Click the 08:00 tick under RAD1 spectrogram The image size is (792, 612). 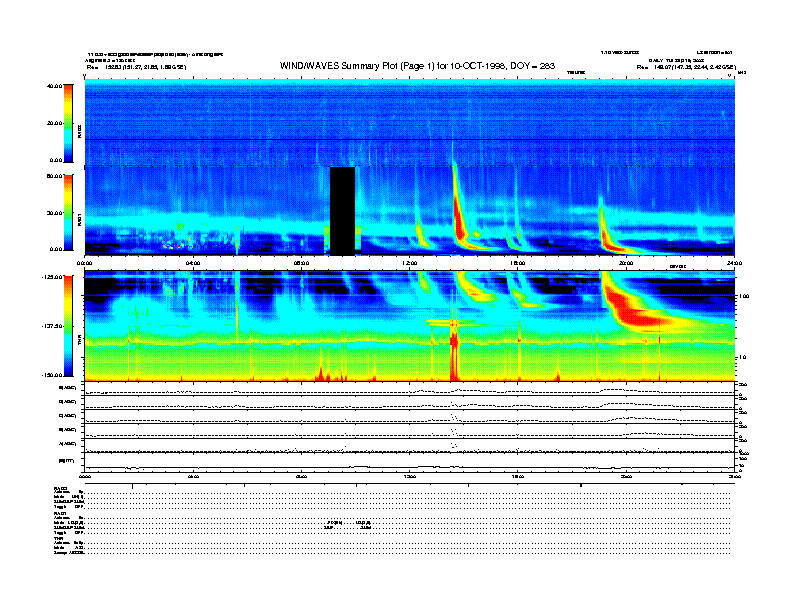[302, 263]
